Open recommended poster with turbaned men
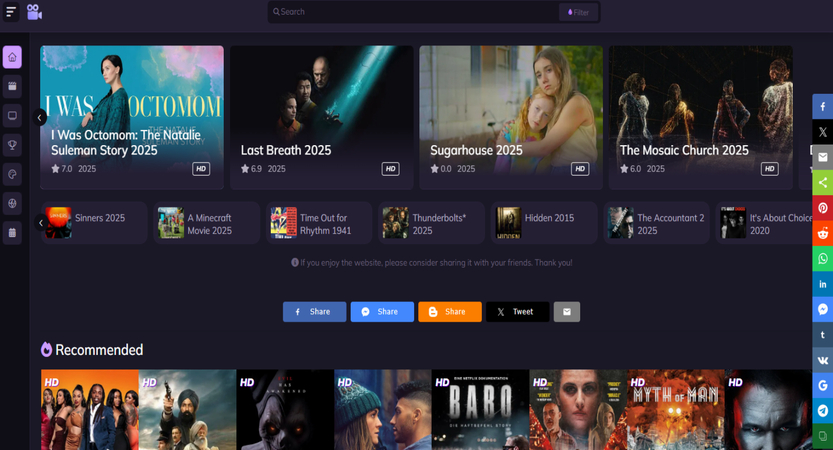The height and width of the screenshot is (450, 833). coord(188,410)
